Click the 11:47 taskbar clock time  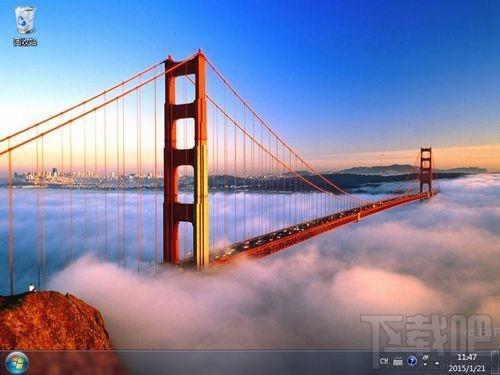(467, 357)
